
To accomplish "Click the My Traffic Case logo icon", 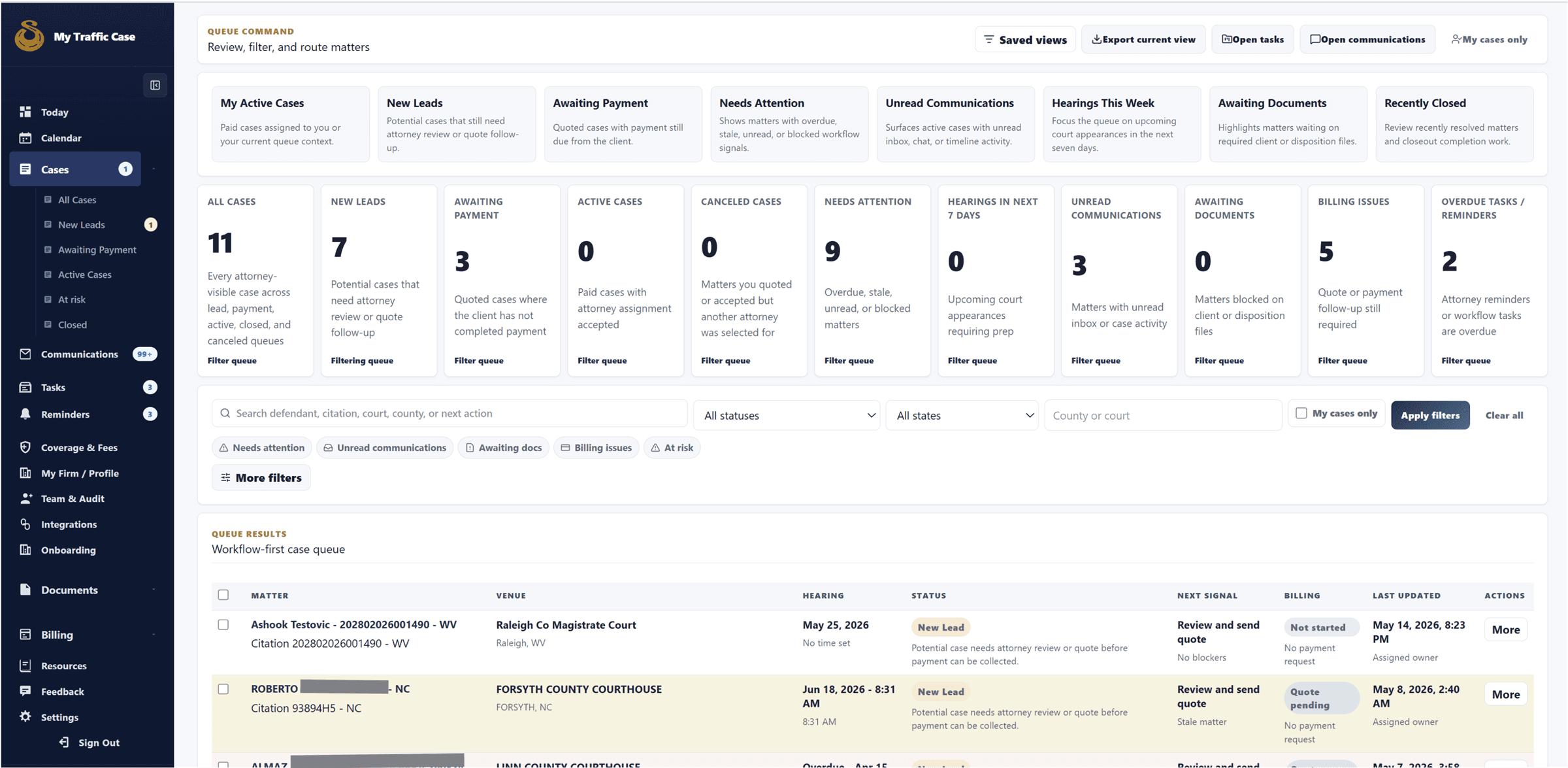I will pyautogui.click(x=29, y=36).
